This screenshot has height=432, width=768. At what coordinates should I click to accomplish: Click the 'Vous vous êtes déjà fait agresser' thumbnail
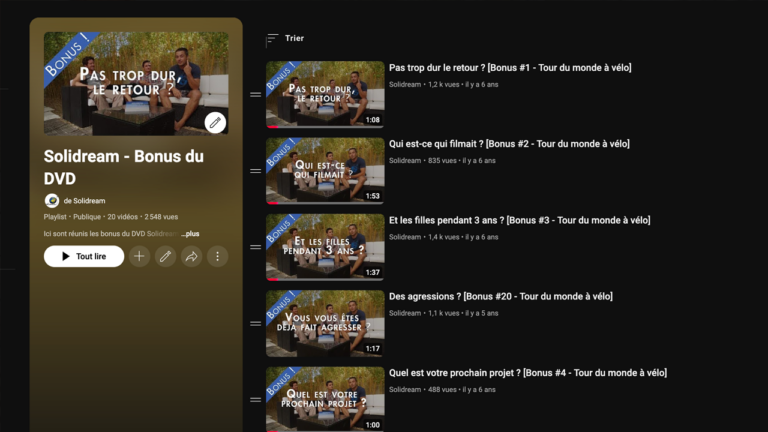tap(325, 324)
